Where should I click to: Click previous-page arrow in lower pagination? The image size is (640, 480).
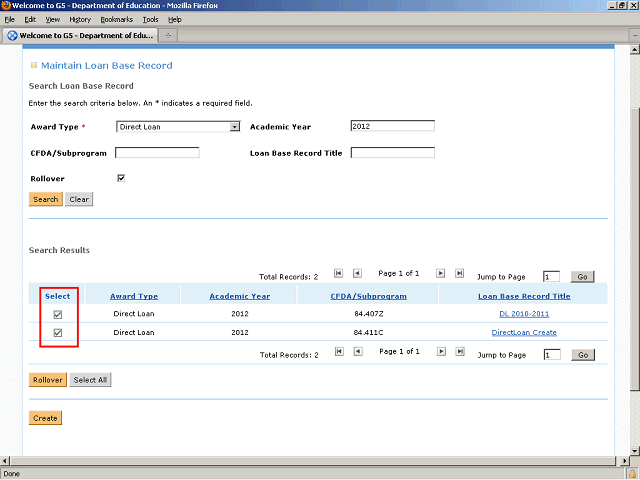point(358,351)
